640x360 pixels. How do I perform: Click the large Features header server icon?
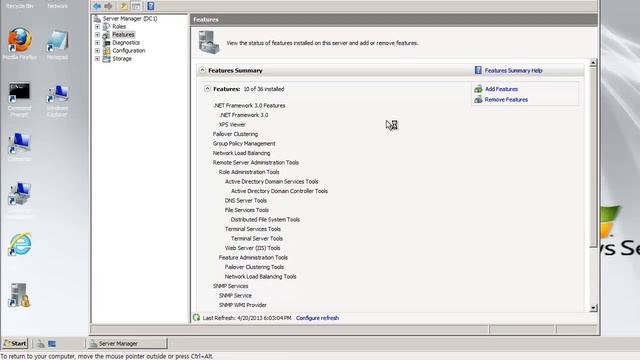pos(209,42)
